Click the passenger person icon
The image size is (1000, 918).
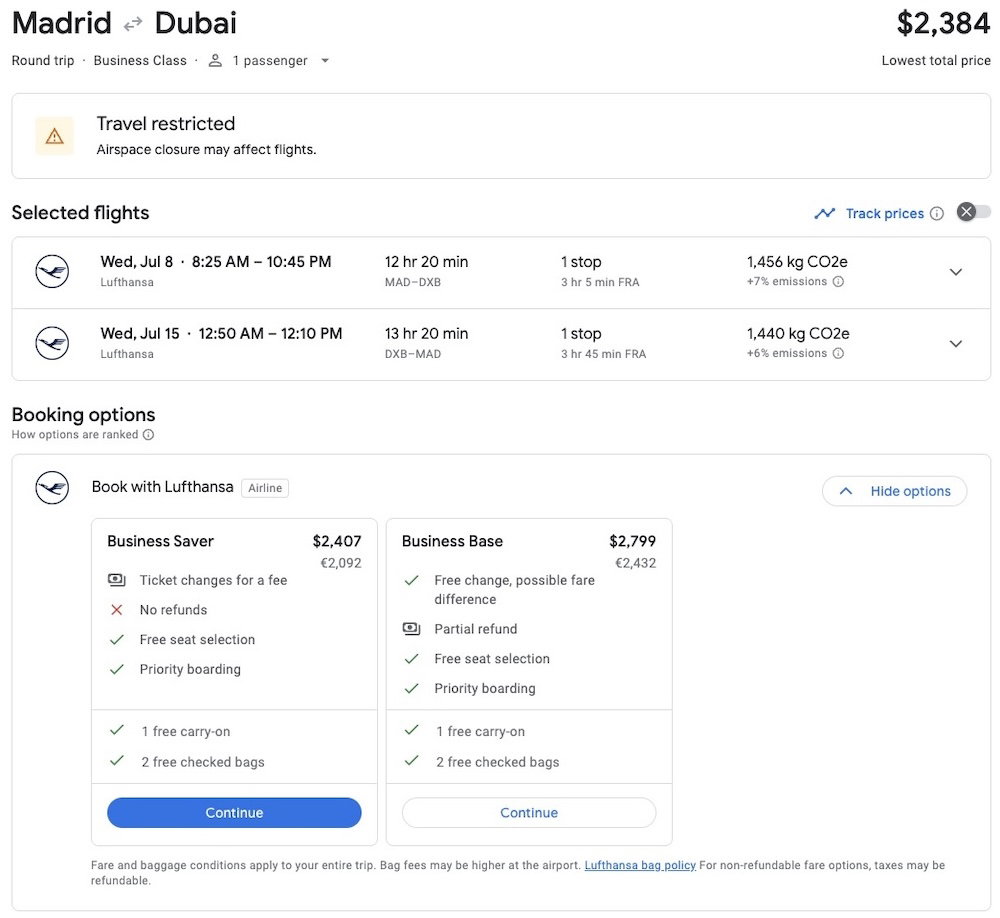click(x=215, y=61)
